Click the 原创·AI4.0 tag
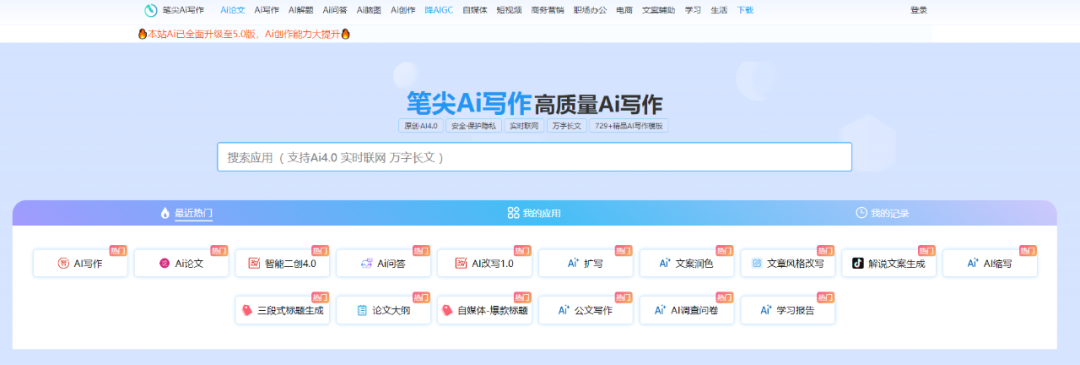The height and width of the screenshot is (365, 1080). pos(421,127)
